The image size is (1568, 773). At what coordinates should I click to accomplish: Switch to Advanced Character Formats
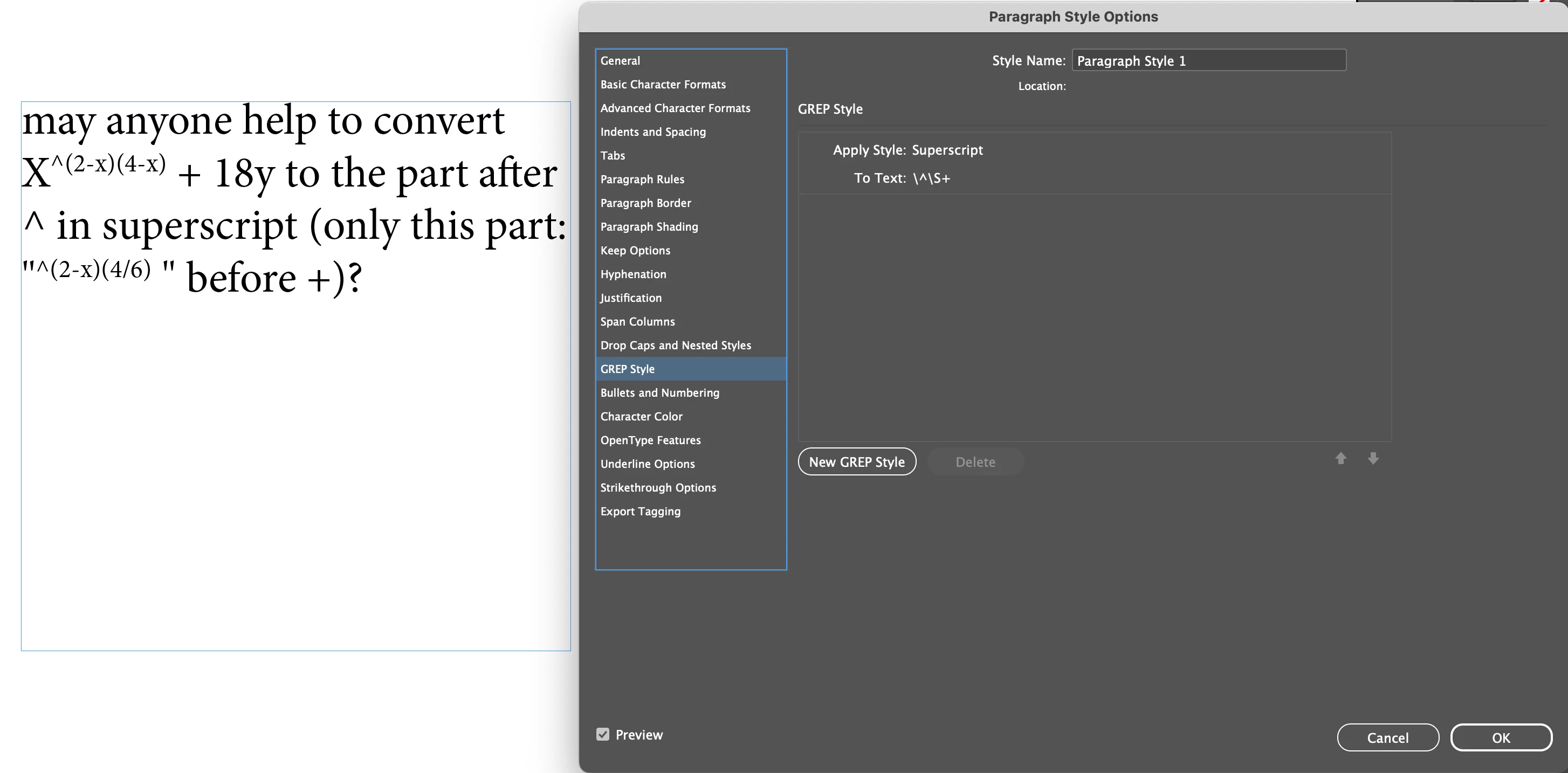675,108
